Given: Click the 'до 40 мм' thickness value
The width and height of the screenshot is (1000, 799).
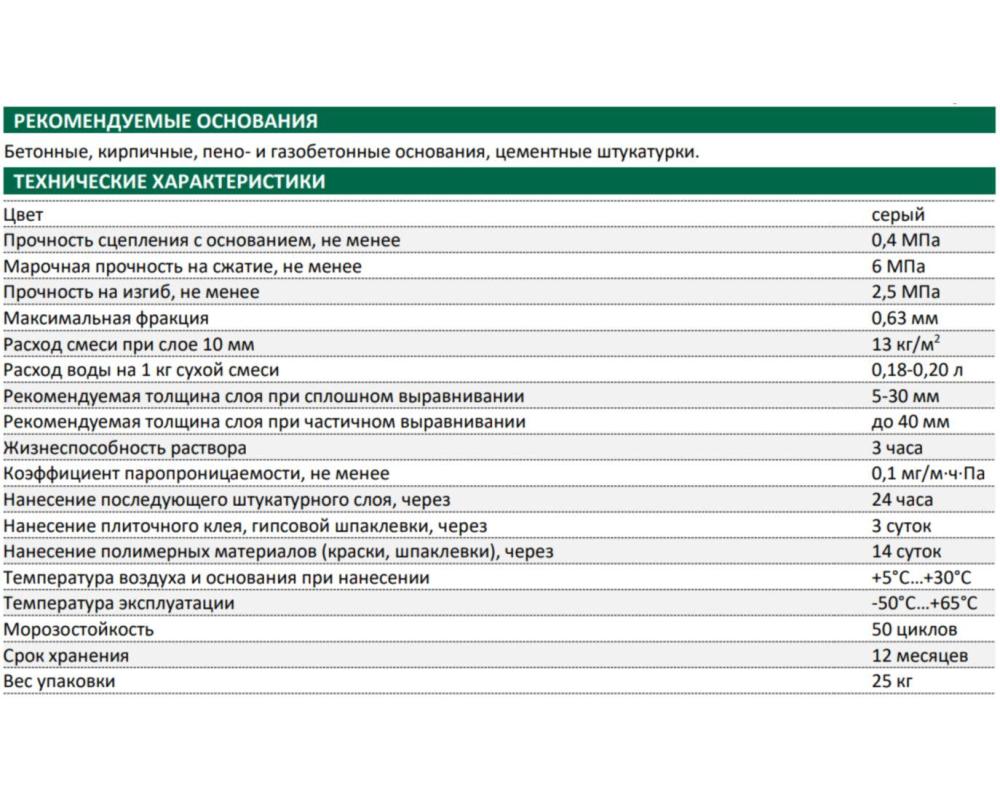Looking at the screenshot, I should click(909, 422).
